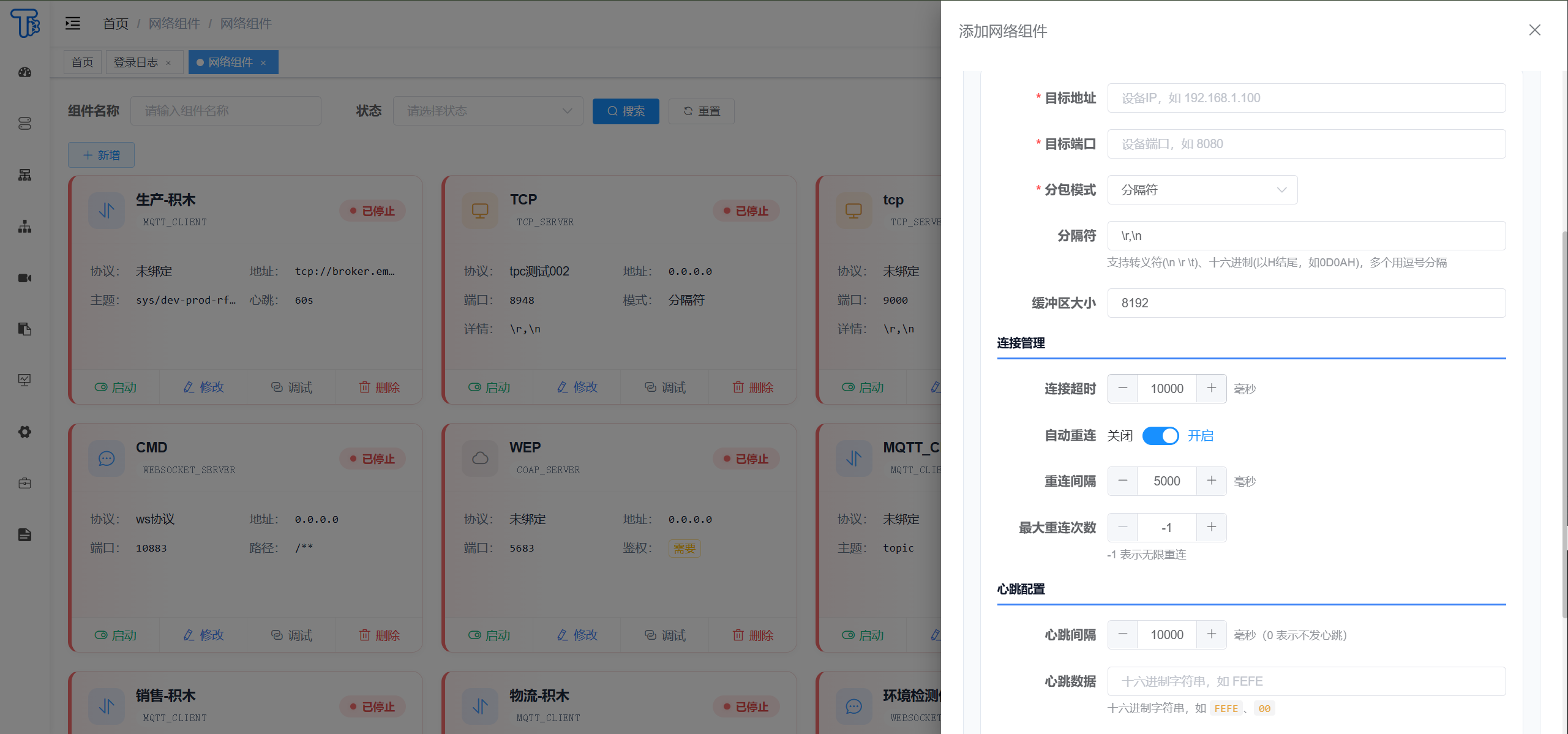Click the 搜索 search button

point(626,111)
